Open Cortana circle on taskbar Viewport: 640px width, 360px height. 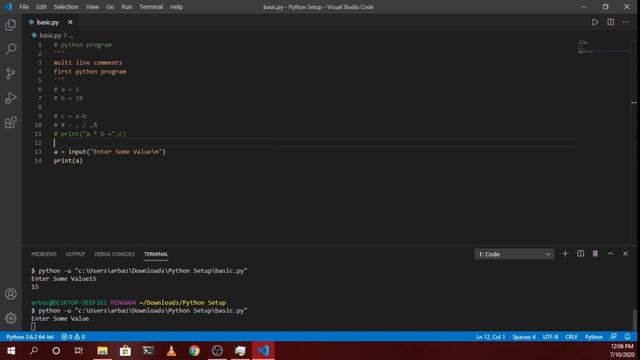pos(56,351)
